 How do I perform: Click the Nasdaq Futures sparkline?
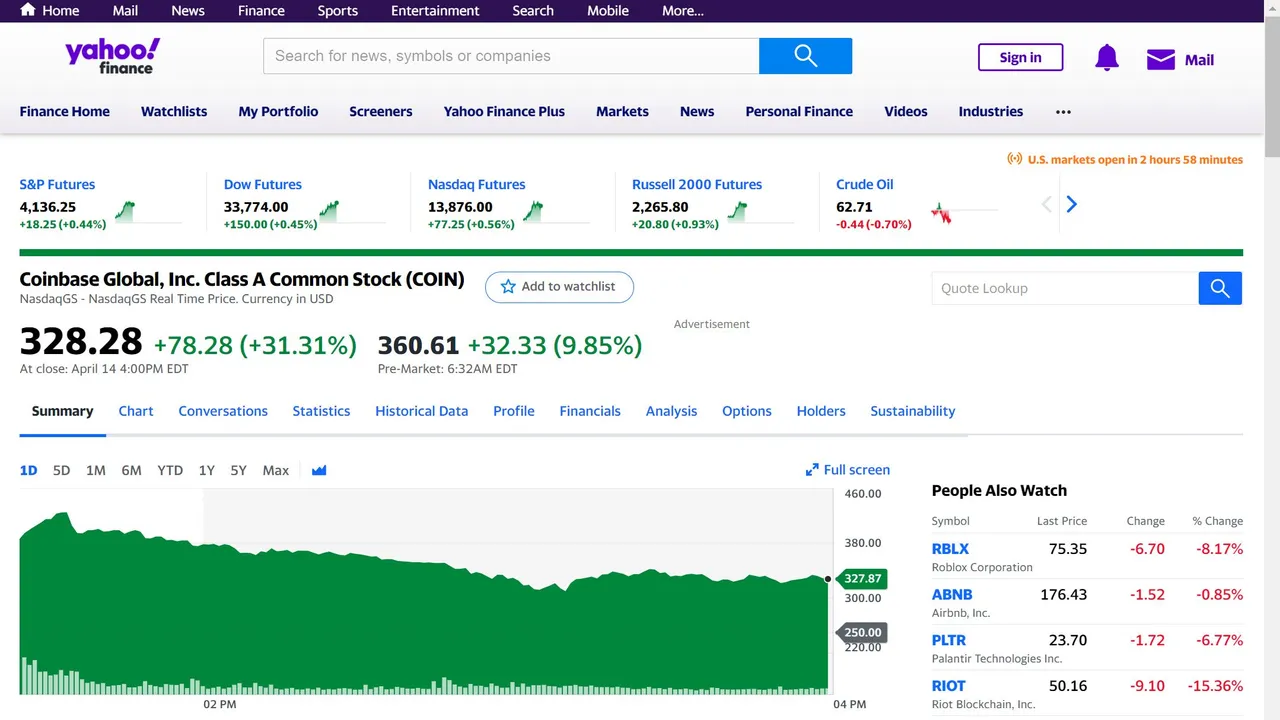(x=556, y=212)
